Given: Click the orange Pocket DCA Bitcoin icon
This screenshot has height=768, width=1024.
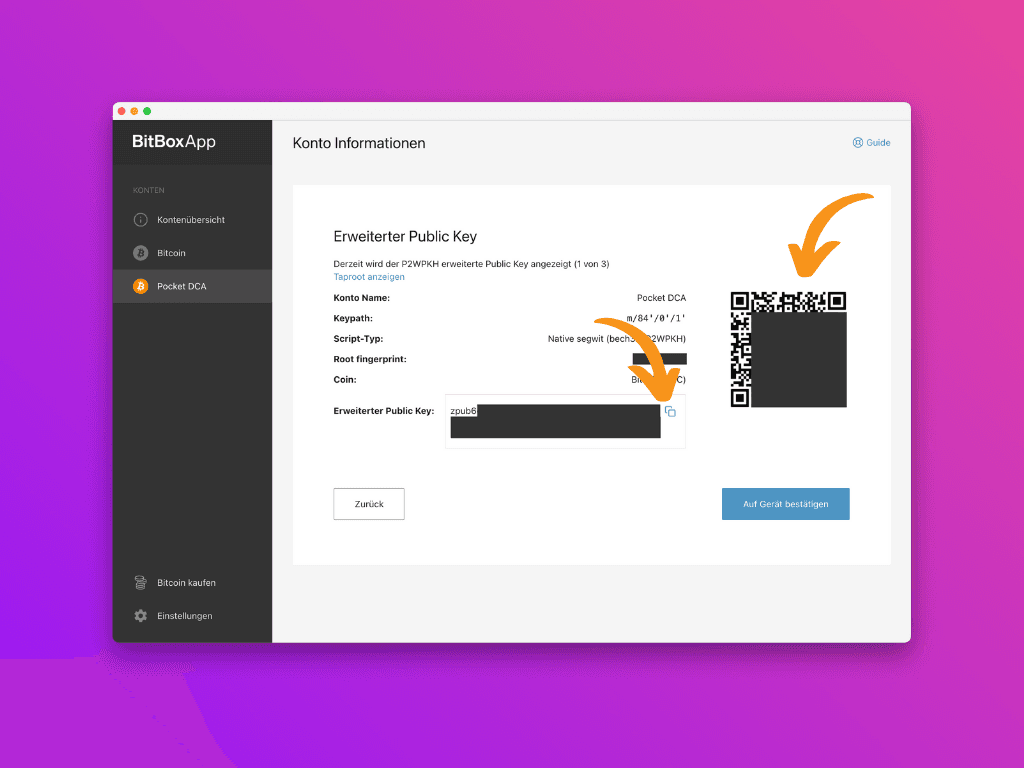Looking at the screenshot, I should coord(140,286).
